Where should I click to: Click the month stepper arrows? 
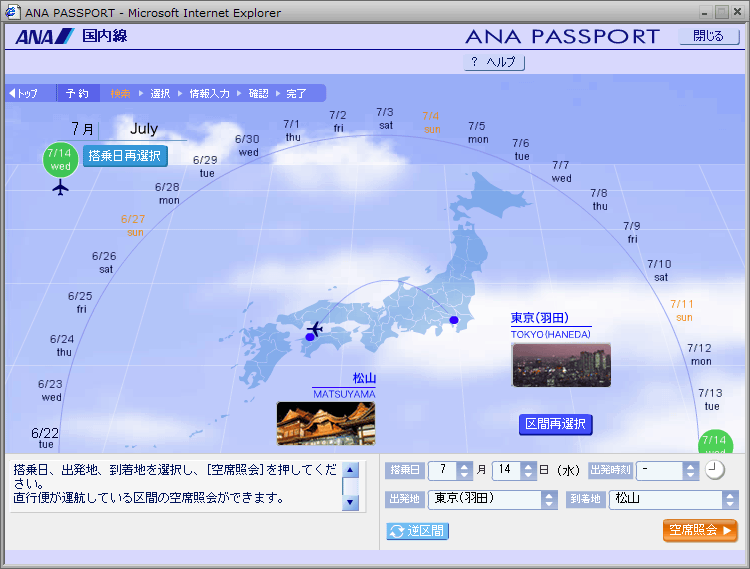[463, 471]
